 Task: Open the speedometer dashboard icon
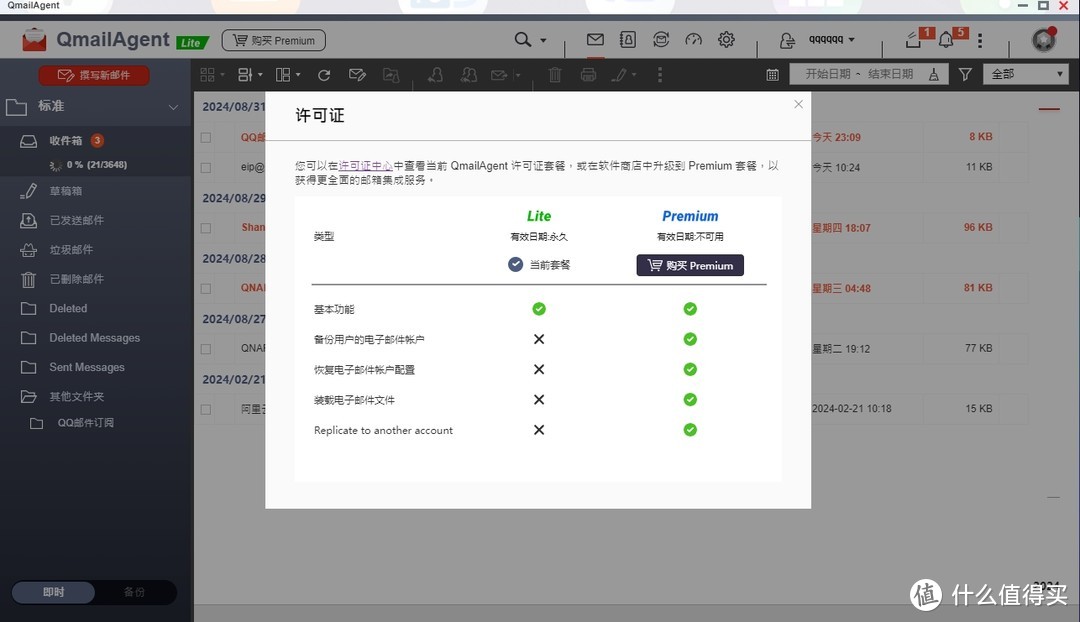(x=693, y=40)
